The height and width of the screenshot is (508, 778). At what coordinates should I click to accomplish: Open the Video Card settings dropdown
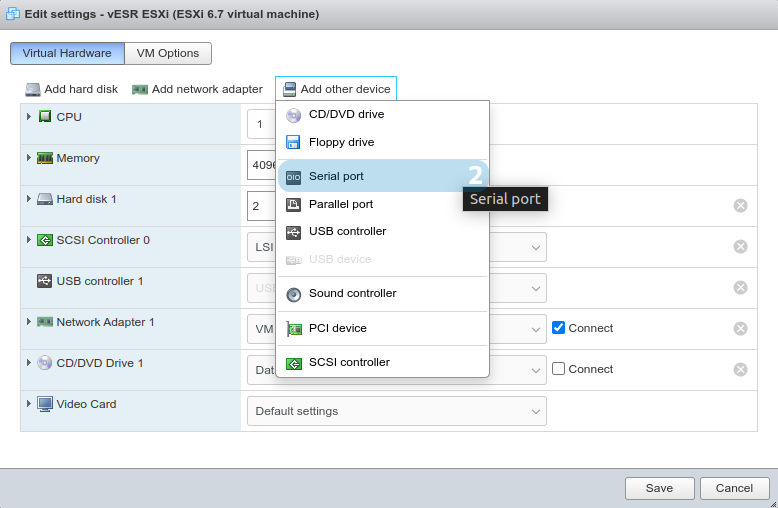point(396,411)
